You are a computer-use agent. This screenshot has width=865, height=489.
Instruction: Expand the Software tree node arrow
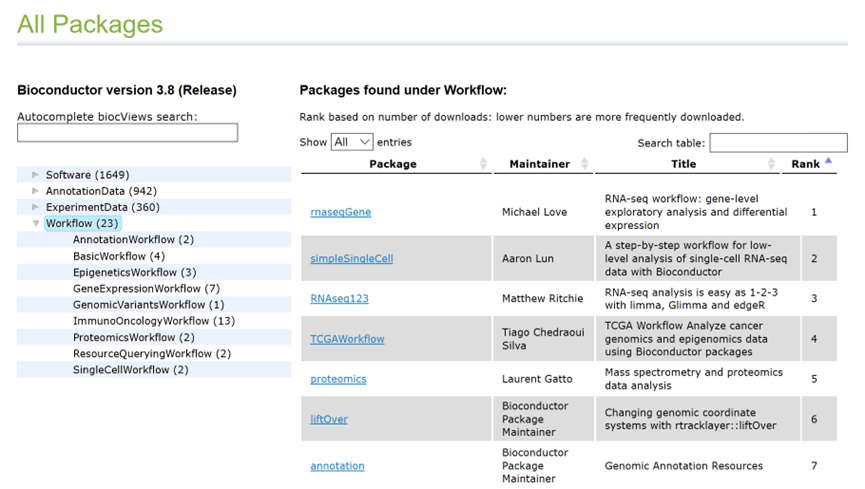(35, 174)
